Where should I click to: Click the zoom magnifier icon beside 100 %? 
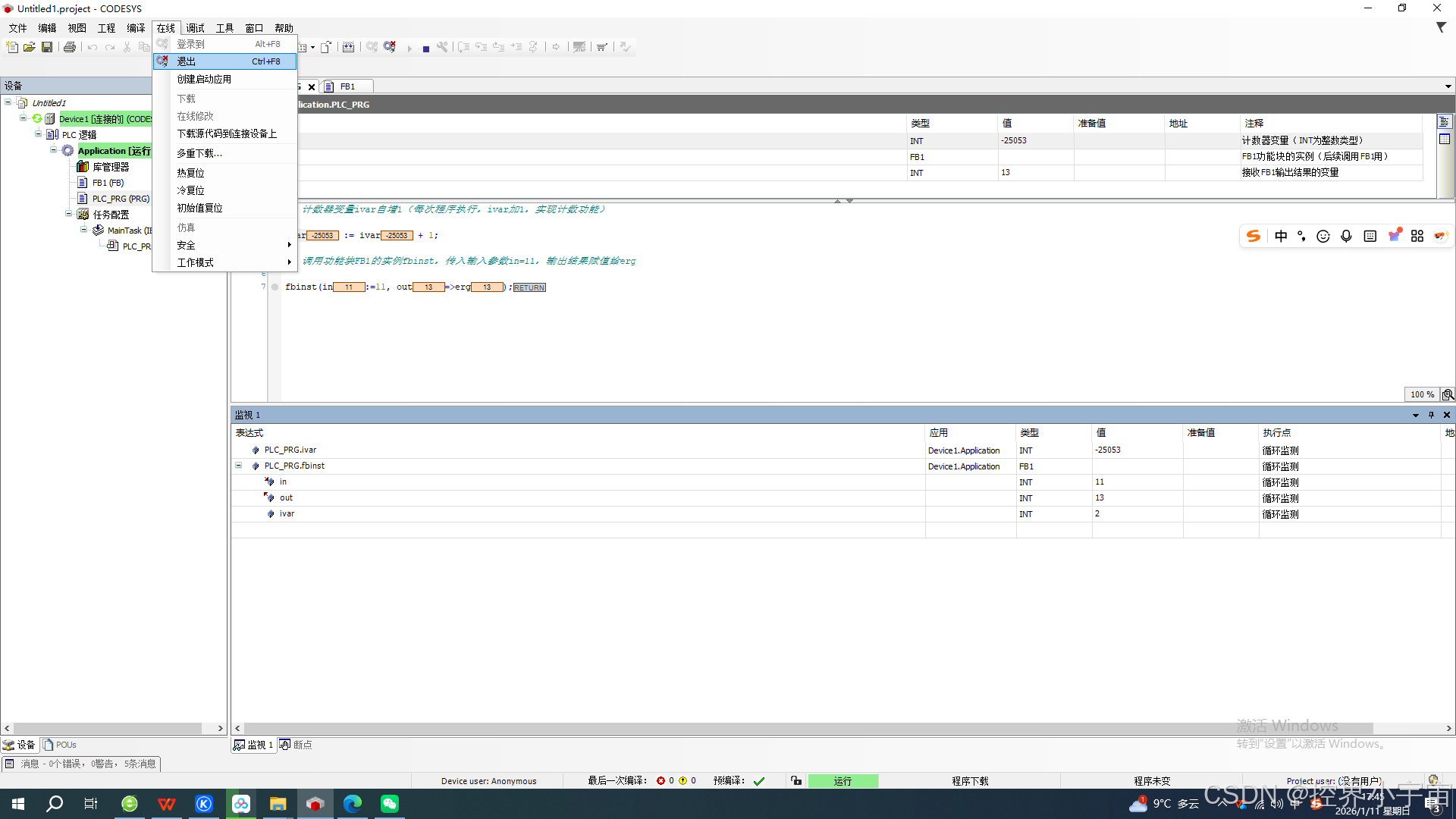click(x=1448, y=394)
